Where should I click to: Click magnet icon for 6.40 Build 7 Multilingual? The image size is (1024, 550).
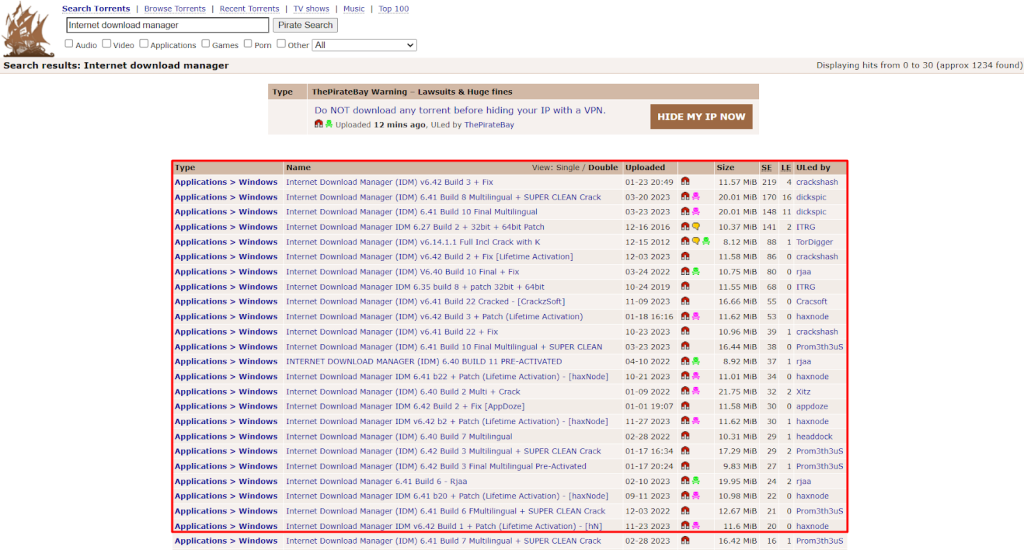(685, 436)
